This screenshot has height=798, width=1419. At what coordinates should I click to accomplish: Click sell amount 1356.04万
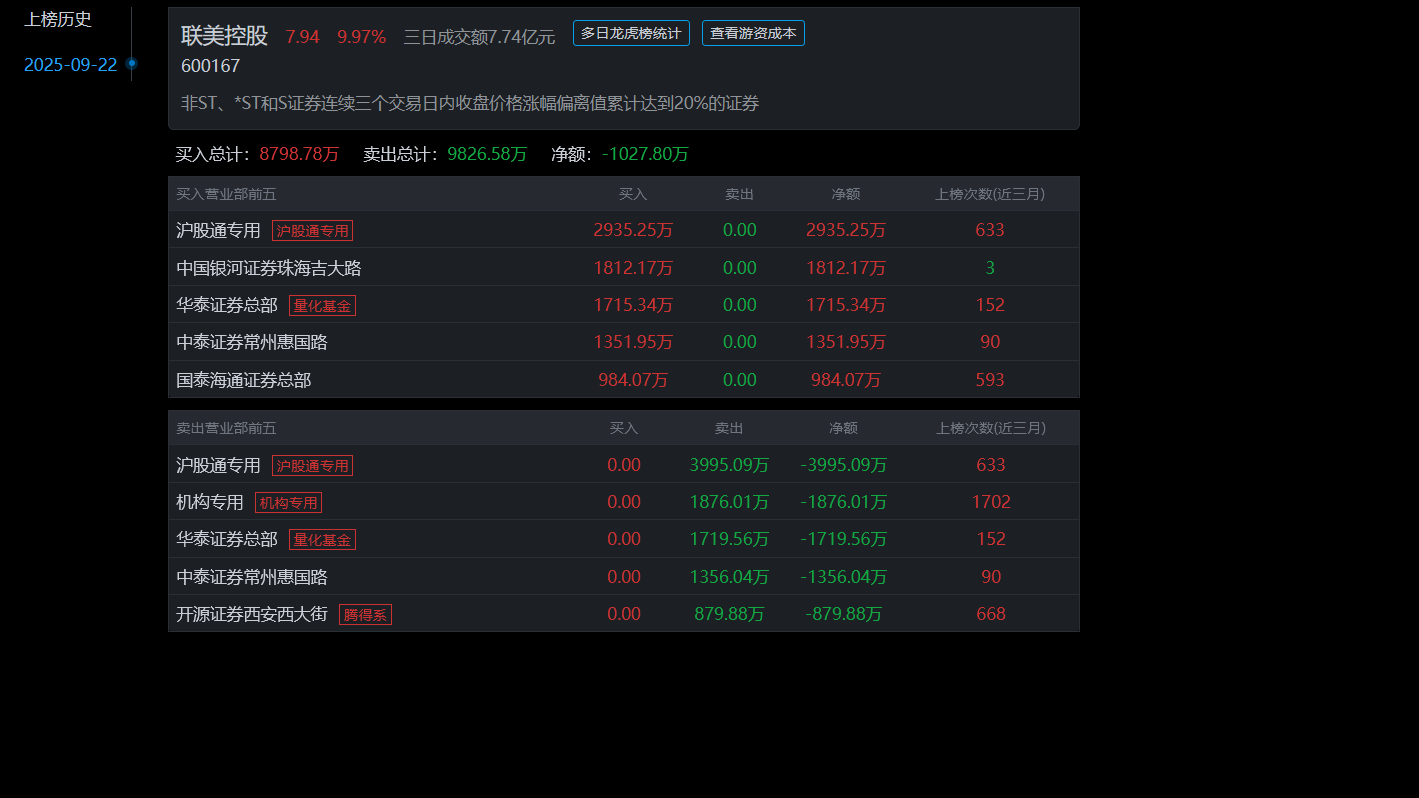coord(729,577)
